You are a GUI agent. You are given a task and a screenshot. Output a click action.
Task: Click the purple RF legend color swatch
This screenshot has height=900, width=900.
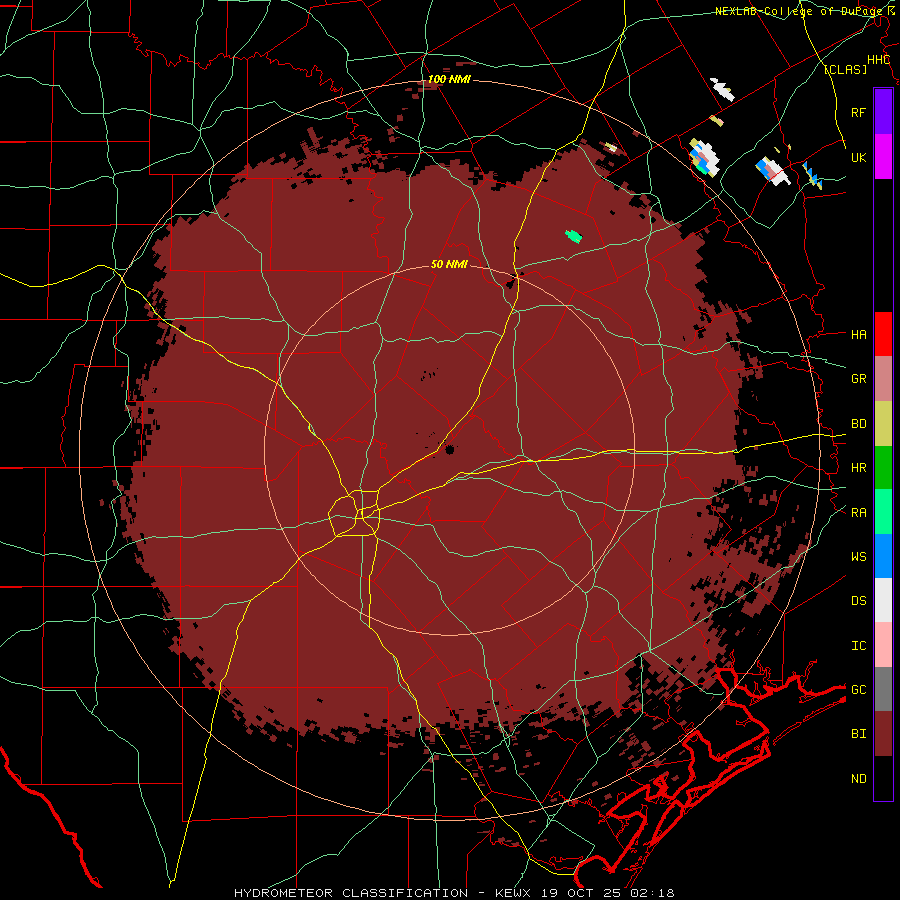883,112
